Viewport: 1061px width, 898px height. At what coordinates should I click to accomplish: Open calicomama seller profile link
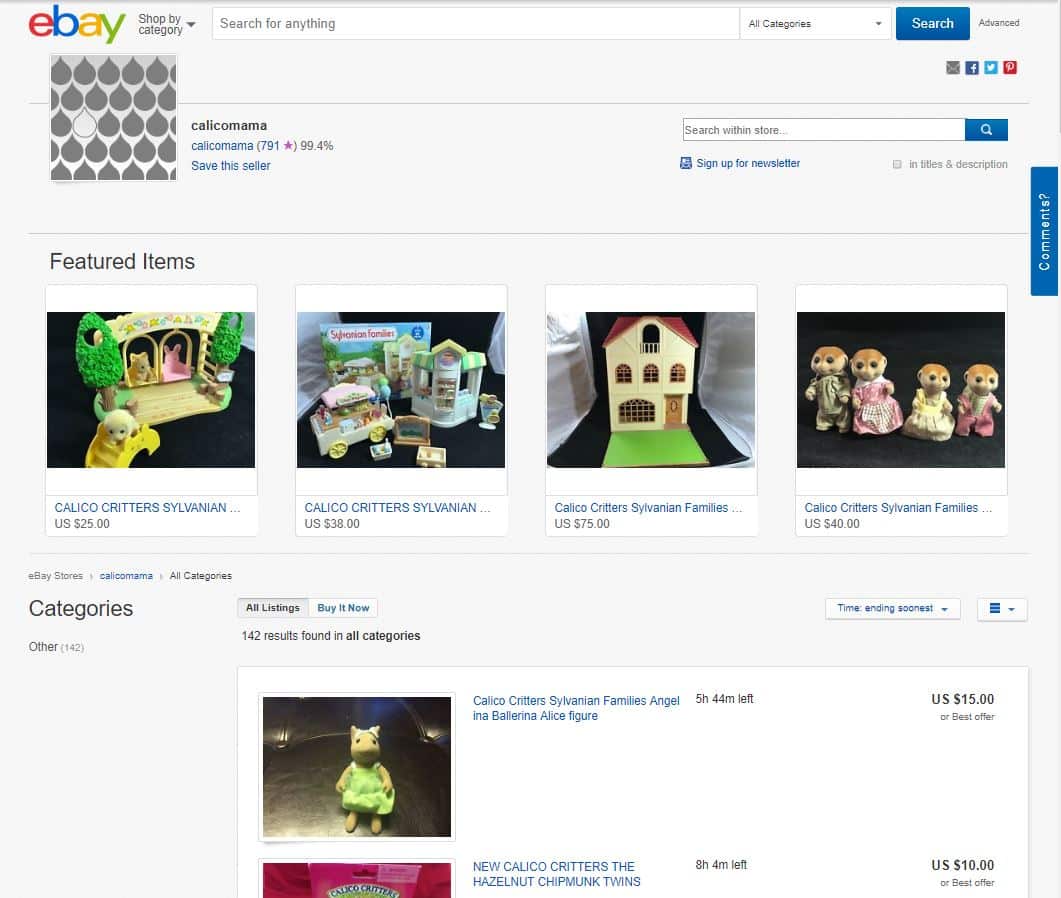coord(222,145)
